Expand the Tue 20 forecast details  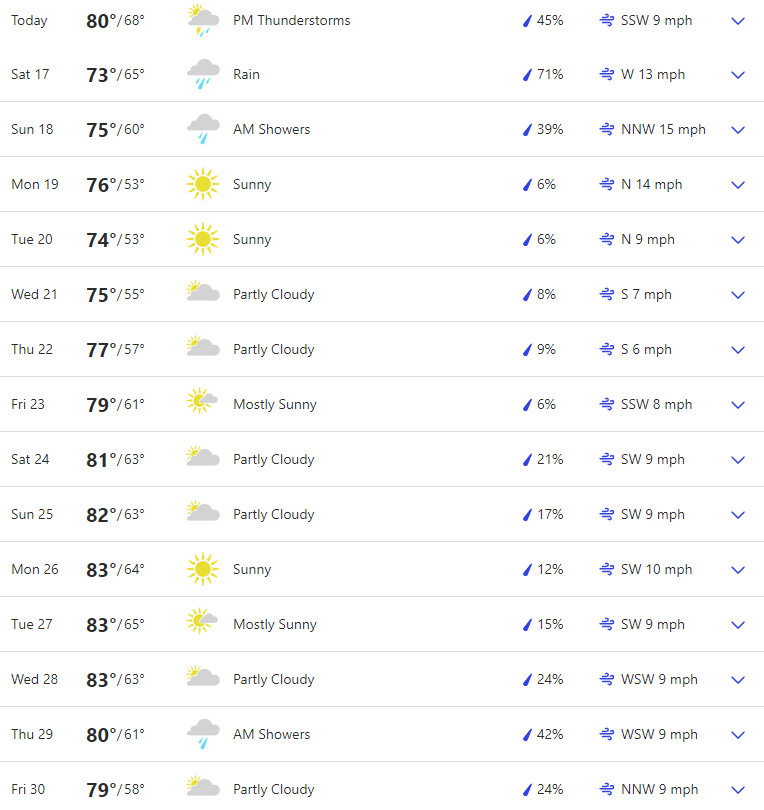coord(738,240)
